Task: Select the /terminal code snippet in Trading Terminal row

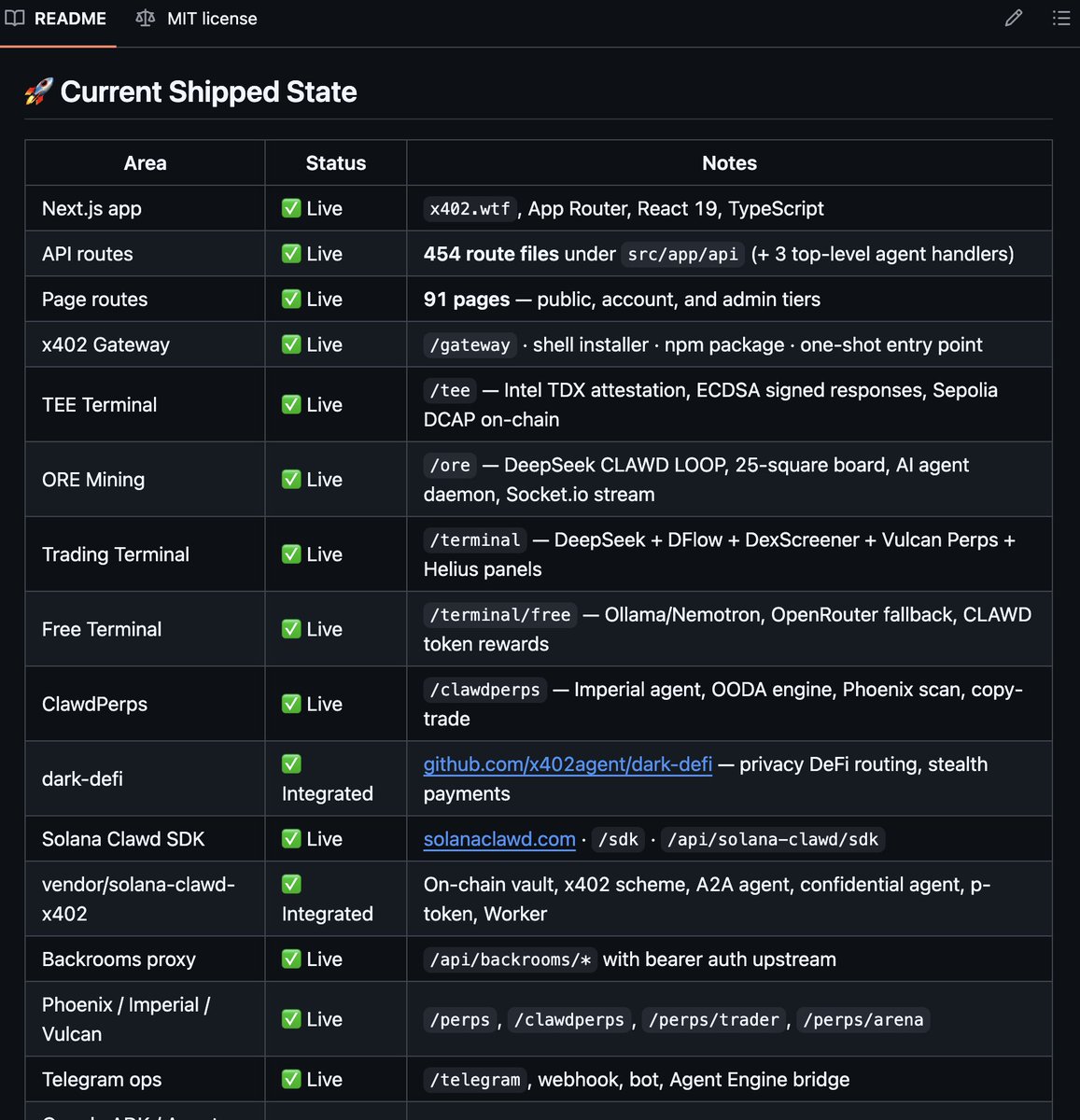Action: coord(475,539)
